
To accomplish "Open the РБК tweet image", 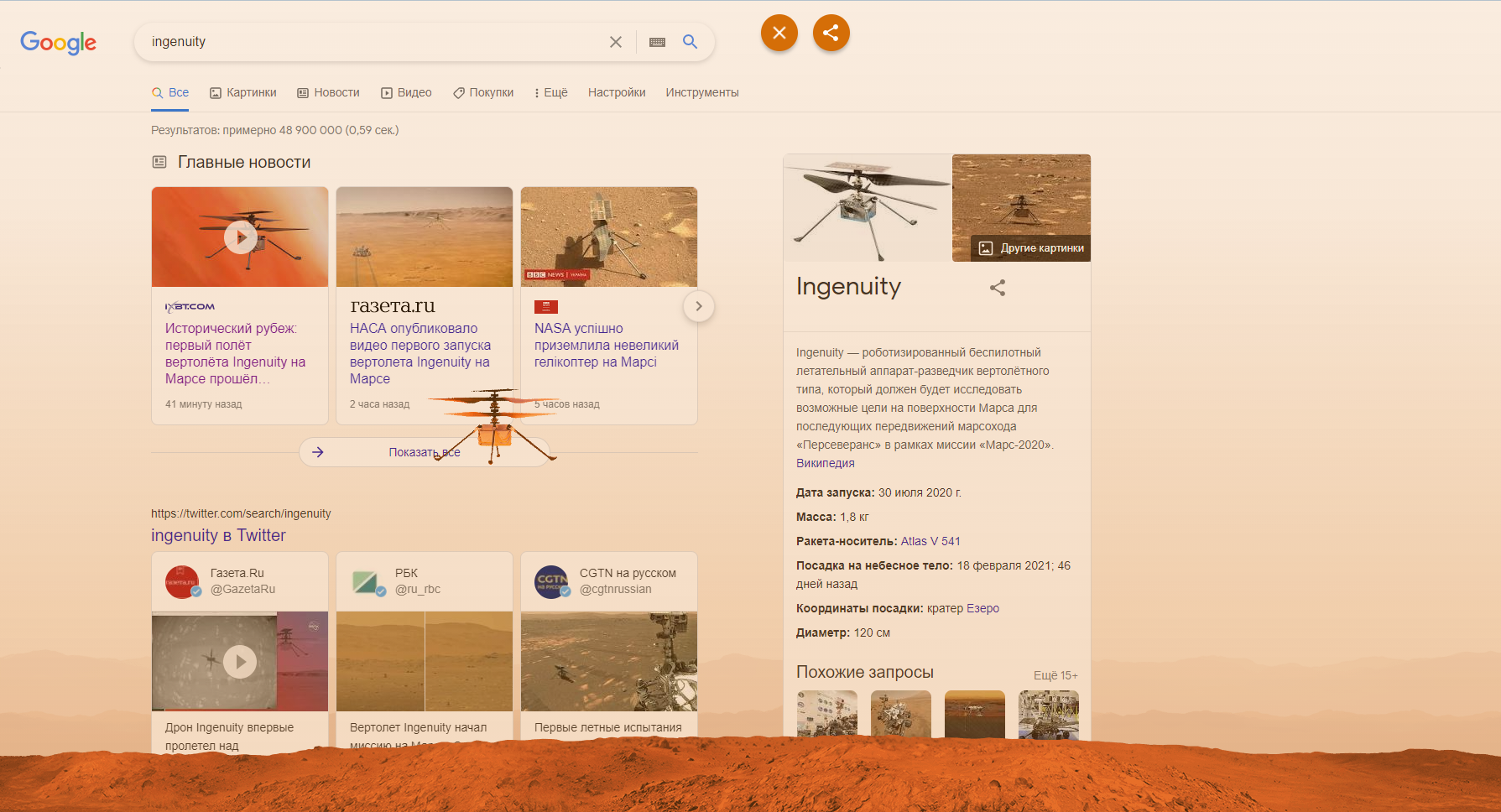I will click(x=425, y=662).
